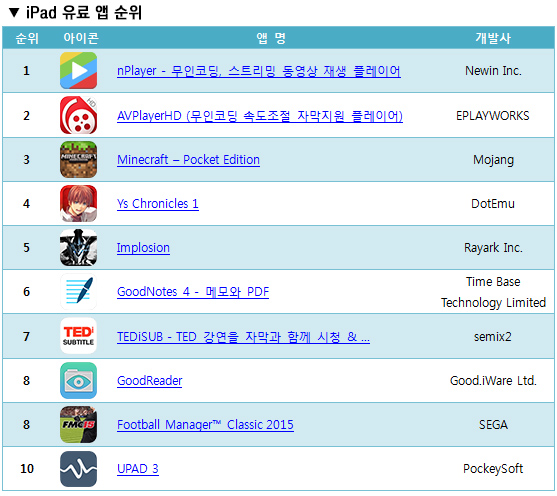Click the Ys Chronicles 1 character icon

[79, 204]
